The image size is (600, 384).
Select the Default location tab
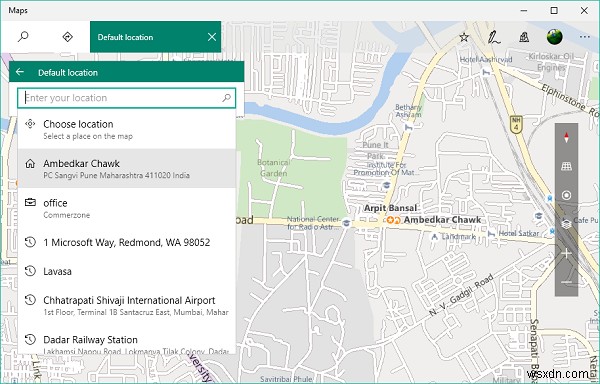point(155,37)
